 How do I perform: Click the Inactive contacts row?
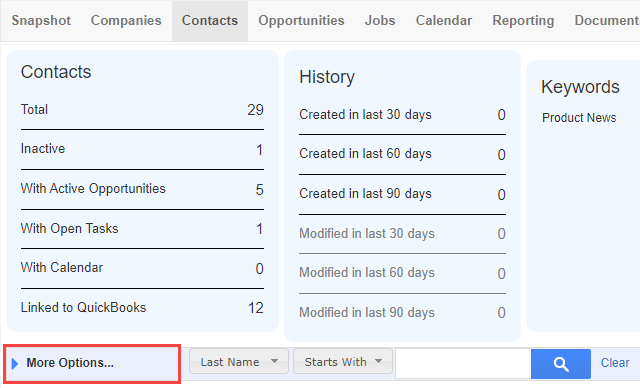click(x=142, y=149)
